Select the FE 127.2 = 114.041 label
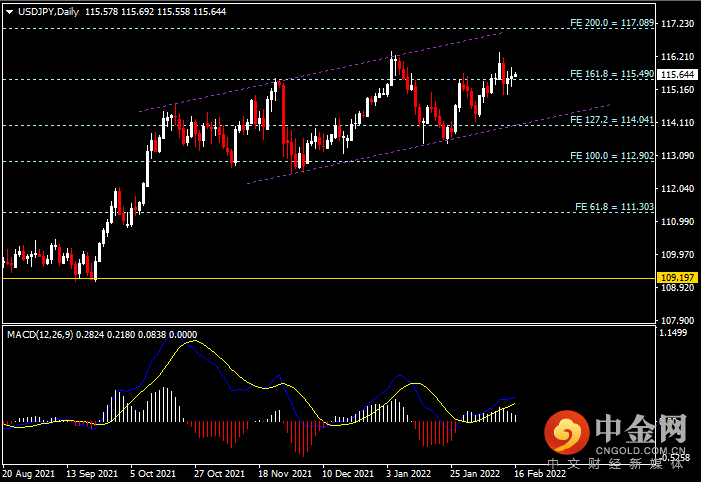This screenshot has height=482, width=701. [x=612, y=120]
